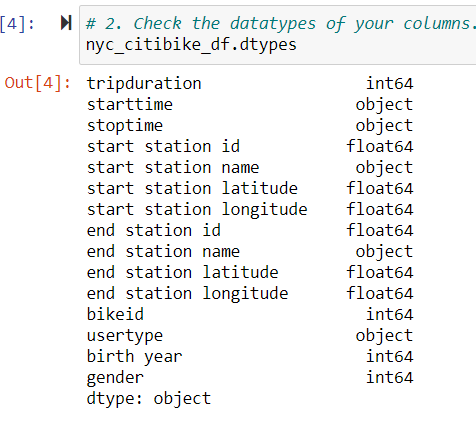The width and height of the screenshot is (476, 422).
Task: Click the 'tripduration' row label
Action: coord(144,83)
